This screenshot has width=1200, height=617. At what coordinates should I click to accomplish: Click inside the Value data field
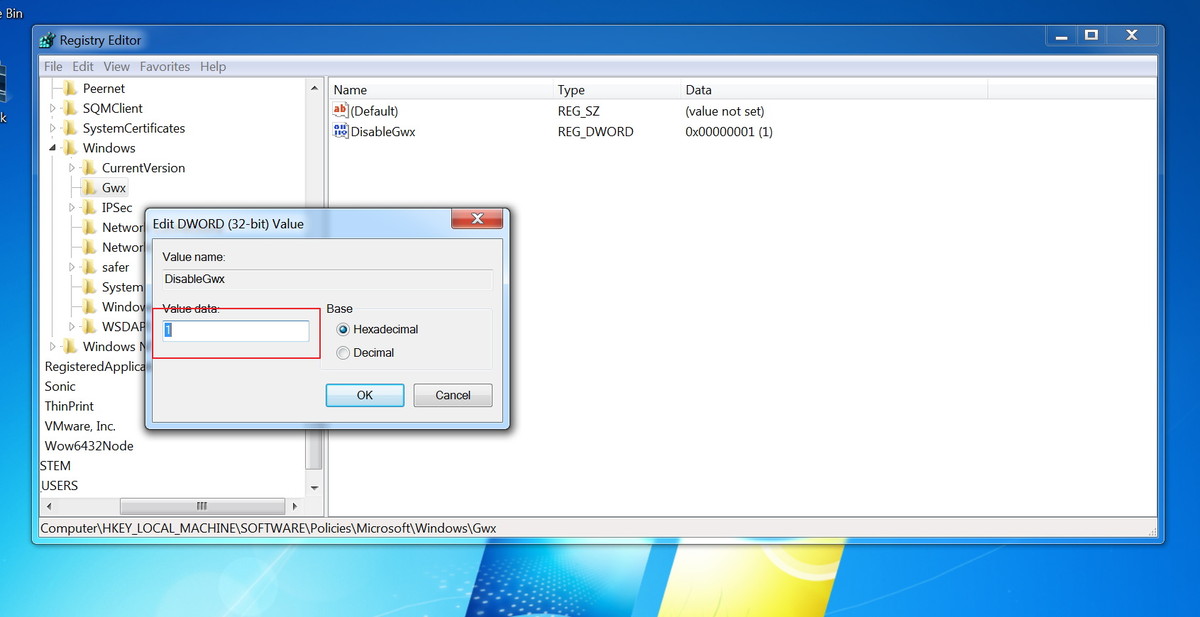coord(235,328)
